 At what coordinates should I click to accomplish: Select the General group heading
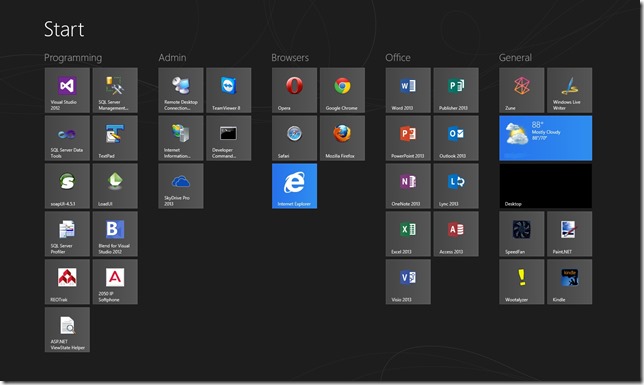pyautogui.click(x=515, y=58)
